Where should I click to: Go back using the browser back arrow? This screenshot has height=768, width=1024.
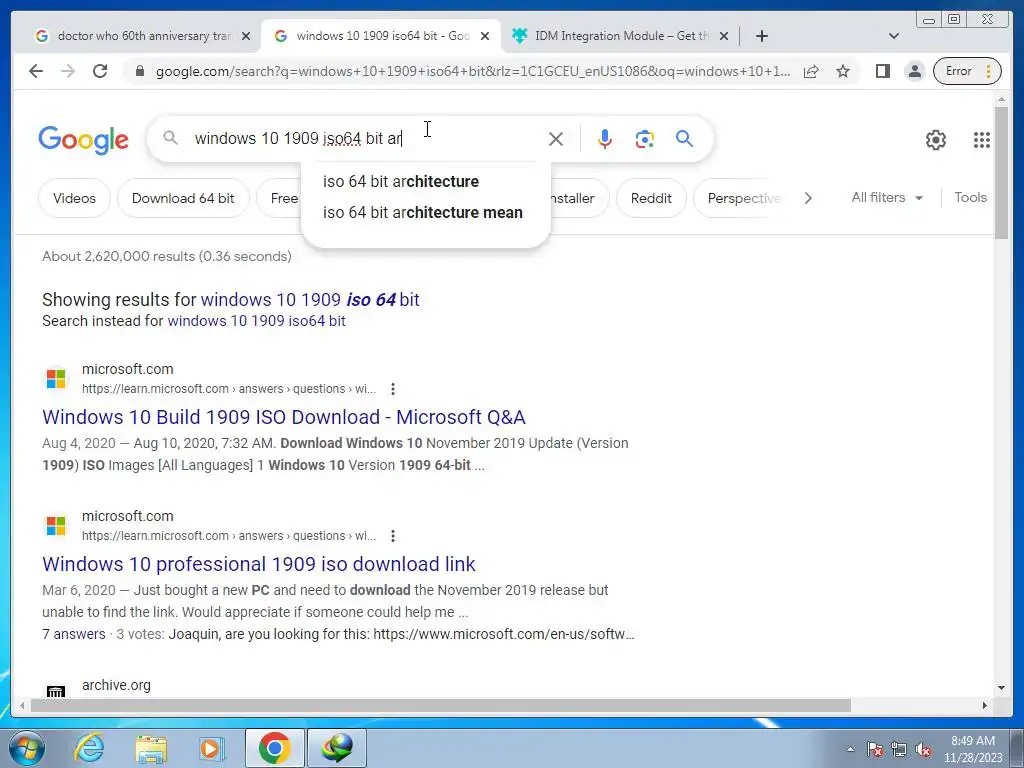pos(36,71)
